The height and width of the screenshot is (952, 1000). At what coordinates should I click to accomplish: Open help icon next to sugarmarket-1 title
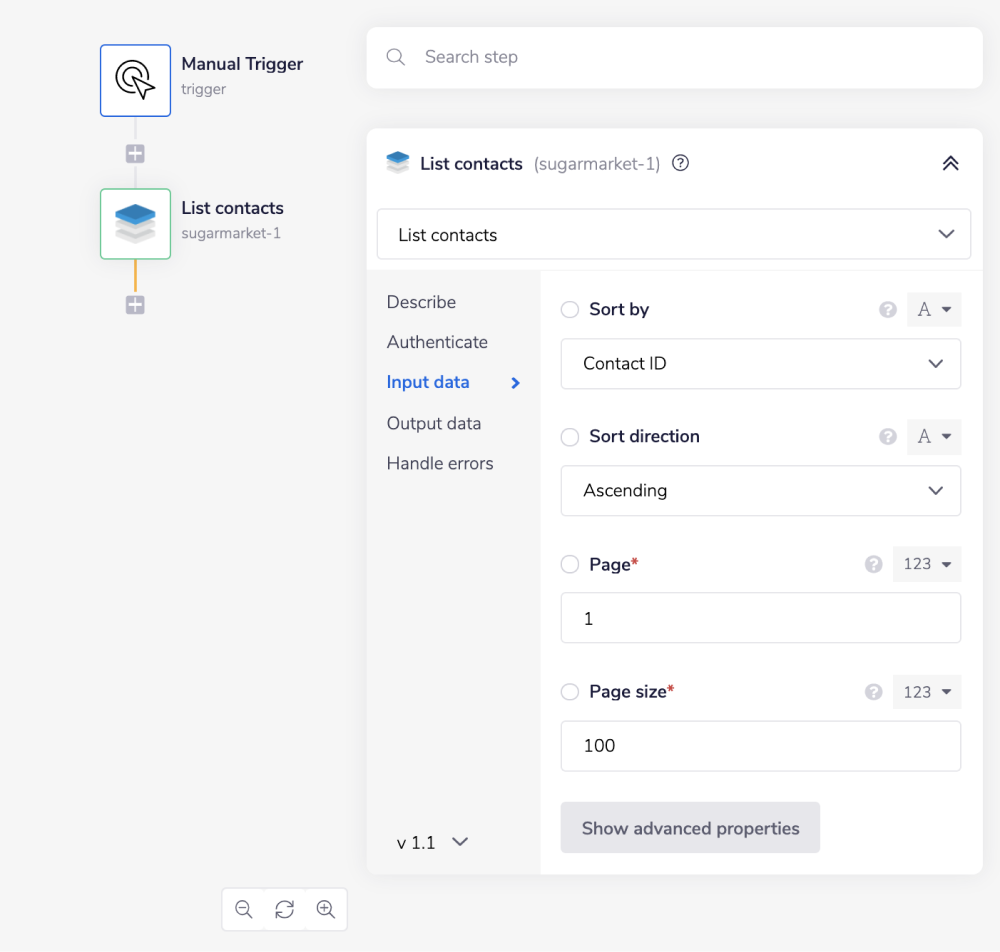tap(681, 163)
